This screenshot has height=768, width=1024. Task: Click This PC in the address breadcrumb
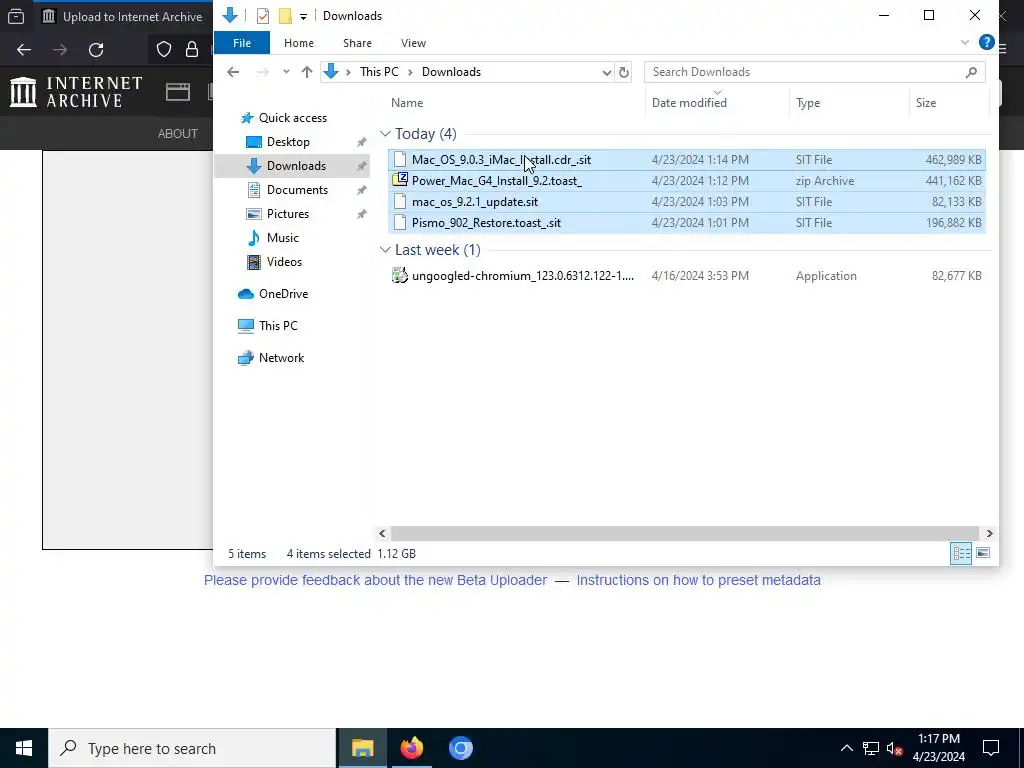[379, 72]
